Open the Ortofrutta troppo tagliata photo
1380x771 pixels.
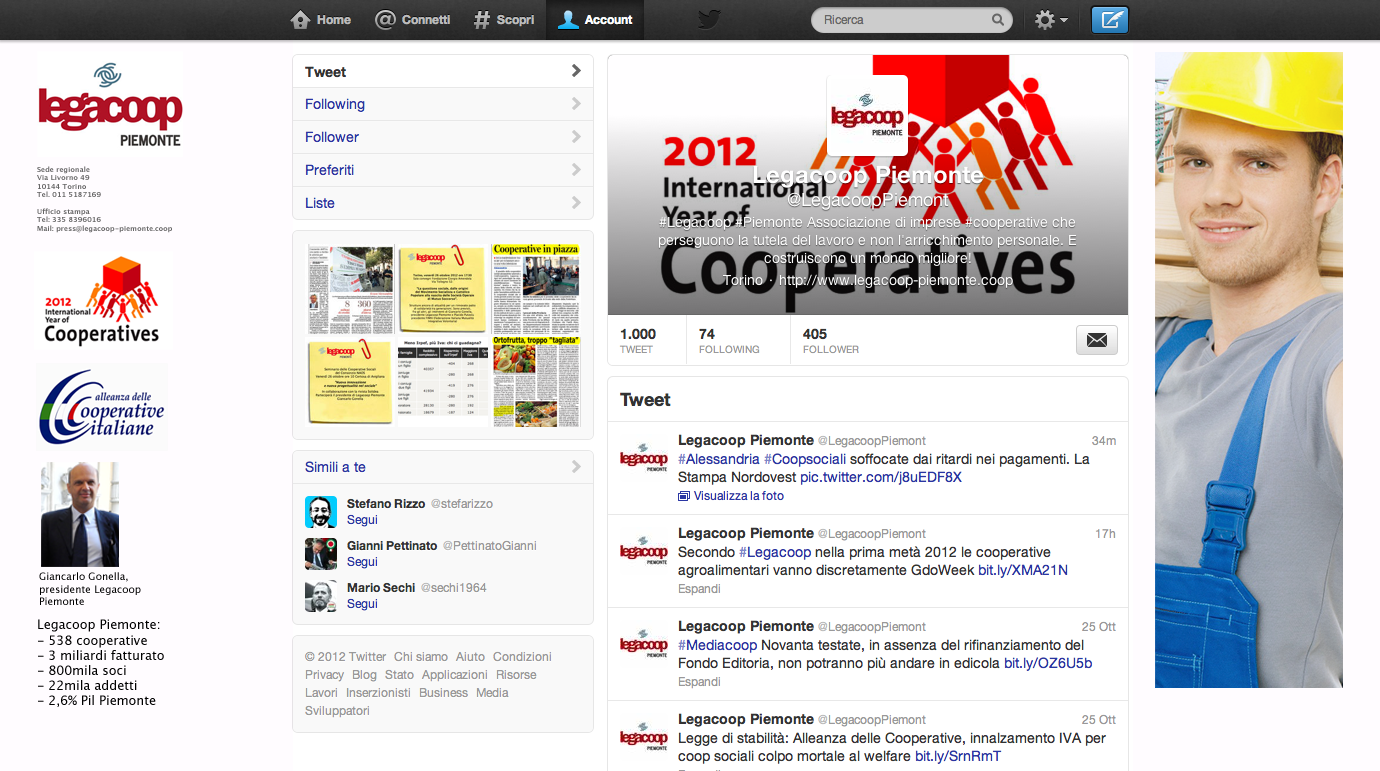click(x=535, y=381)
